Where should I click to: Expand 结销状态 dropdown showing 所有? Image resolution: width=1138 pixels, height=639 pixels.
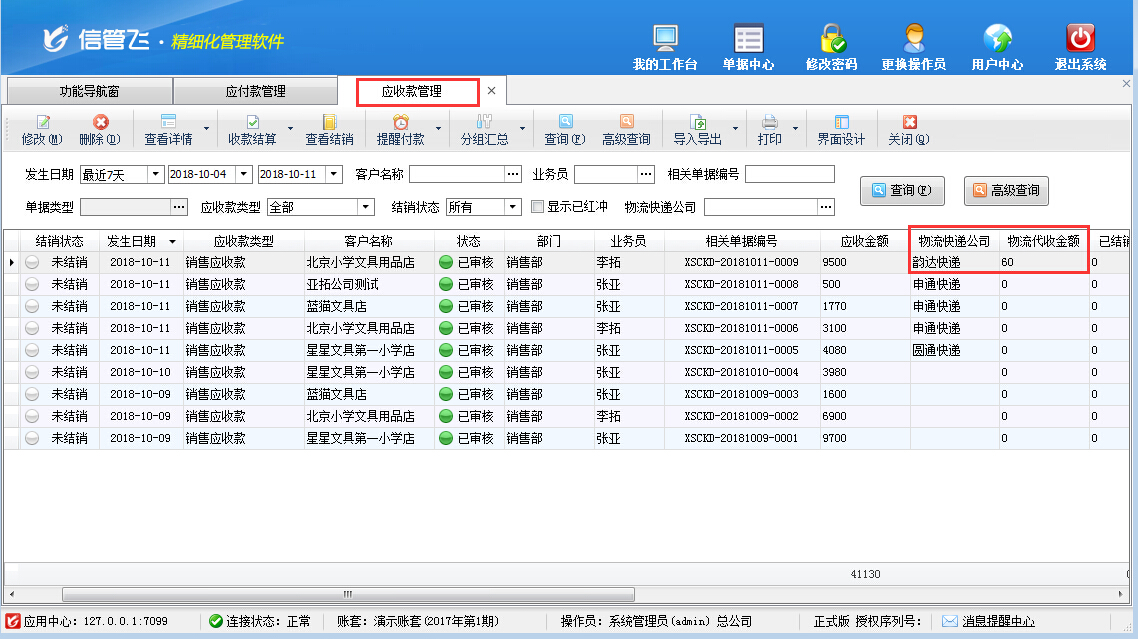point(513,207)
